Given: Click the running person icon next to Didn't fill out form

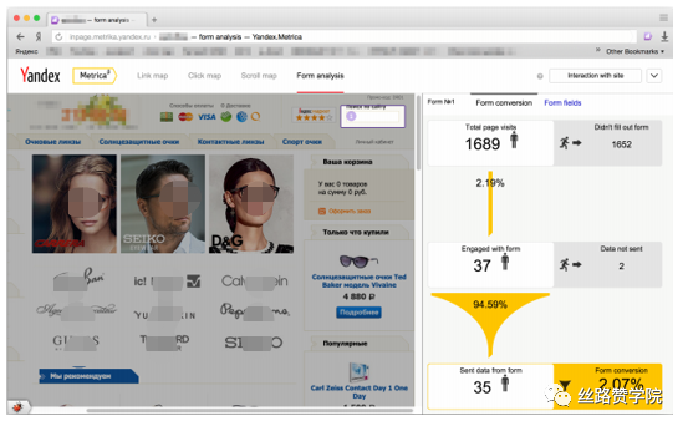Looking at the screenshot, I should click(566, 143).
